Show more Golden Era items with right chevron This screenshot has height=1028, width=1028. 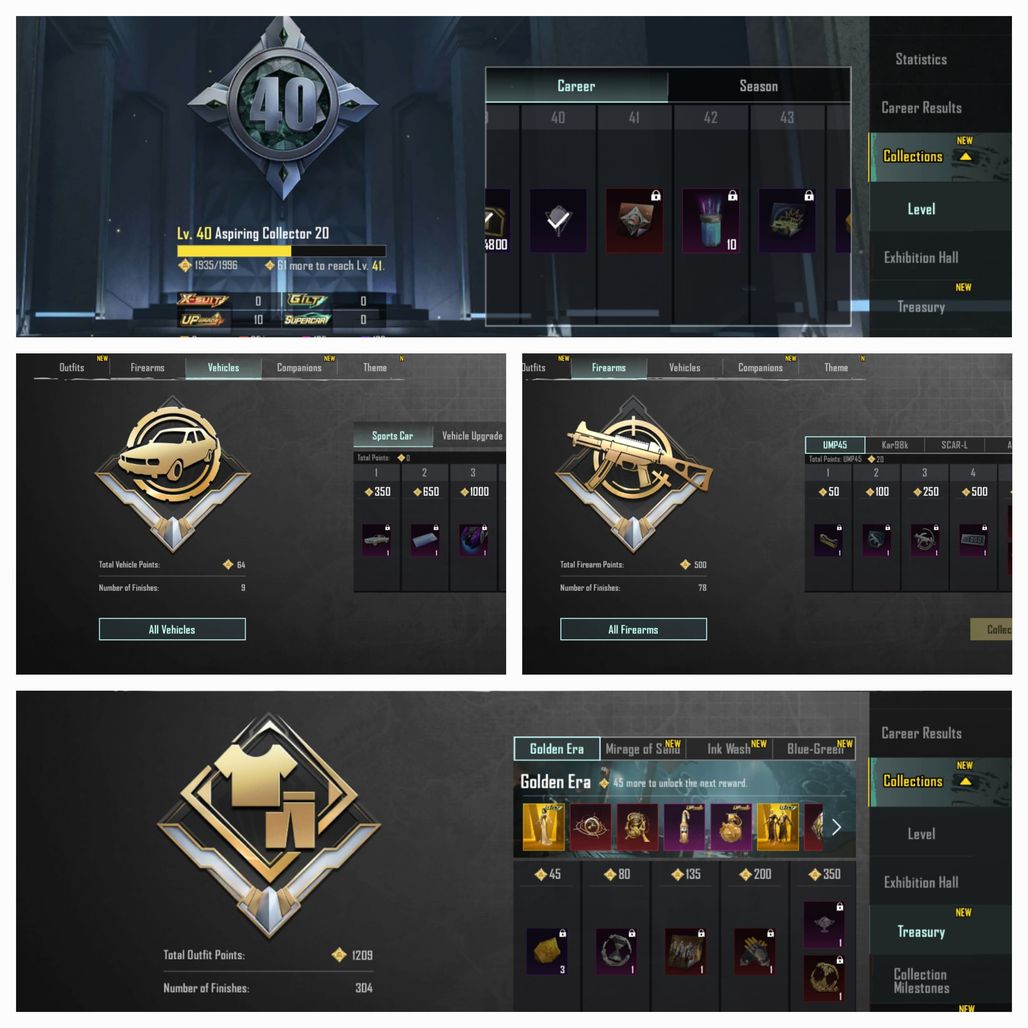coord(837,827)
